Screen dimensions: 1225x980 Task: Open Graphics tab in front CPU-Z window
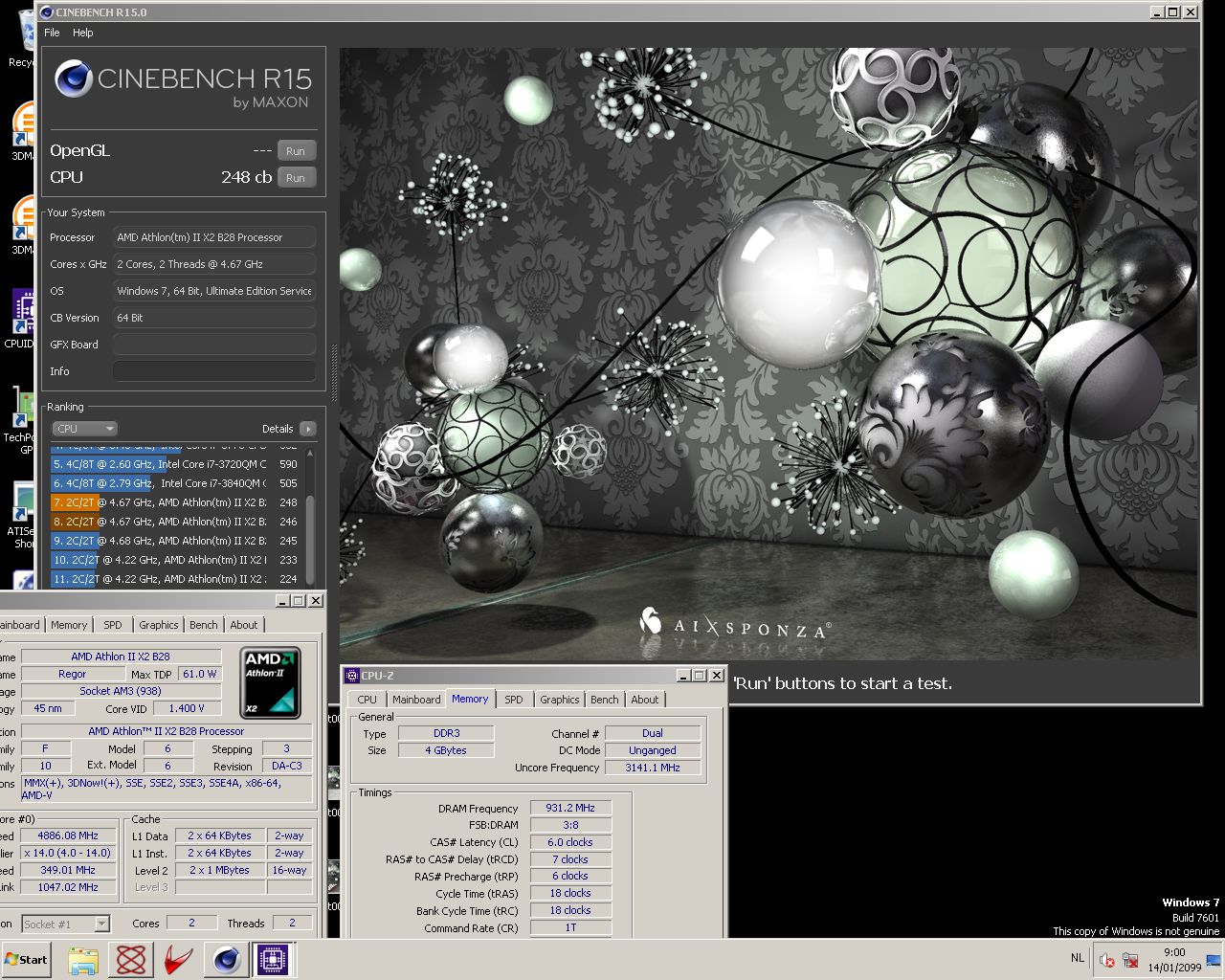pyautogui.click(x=560, y=700)
